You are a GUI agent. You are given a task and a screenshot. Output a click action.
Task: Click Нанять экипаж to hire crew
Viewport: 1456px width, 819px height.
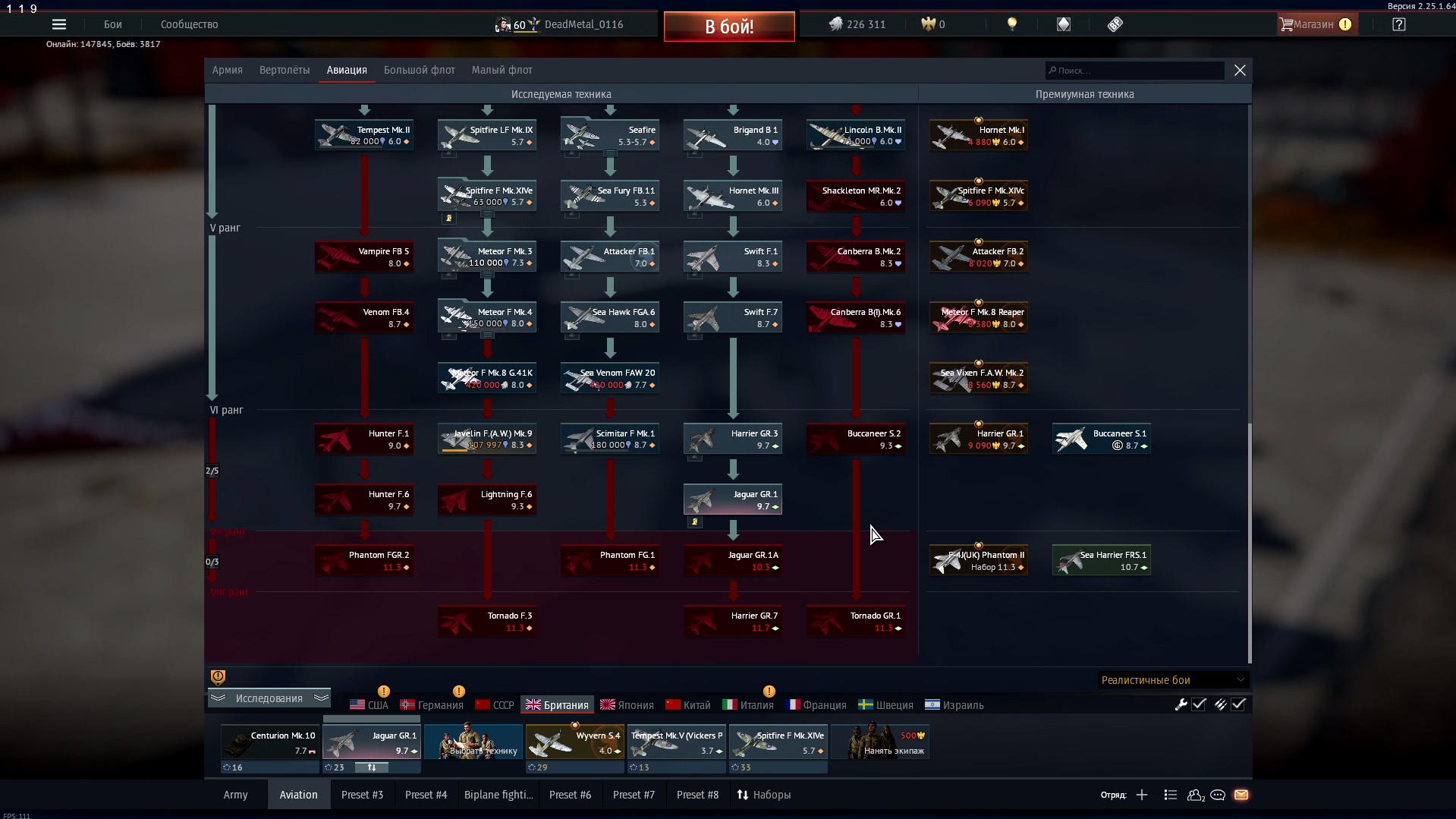pyautogui.click(x=880, y=742)
